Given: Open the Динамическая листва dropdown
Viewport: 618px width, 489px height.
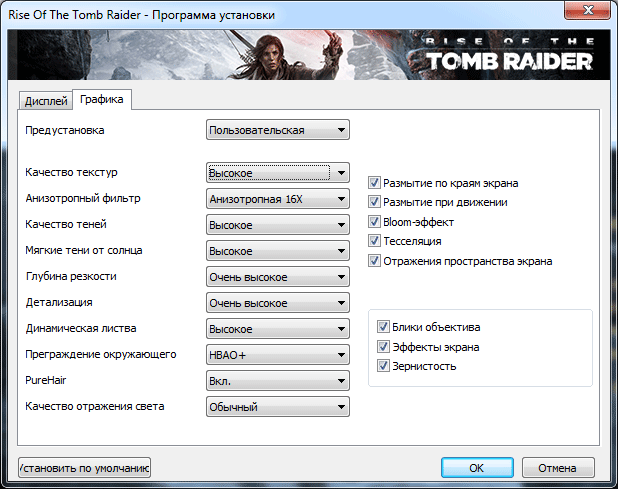Looking at the screenshot, I should pyautogui.click(x=277, y=329).
